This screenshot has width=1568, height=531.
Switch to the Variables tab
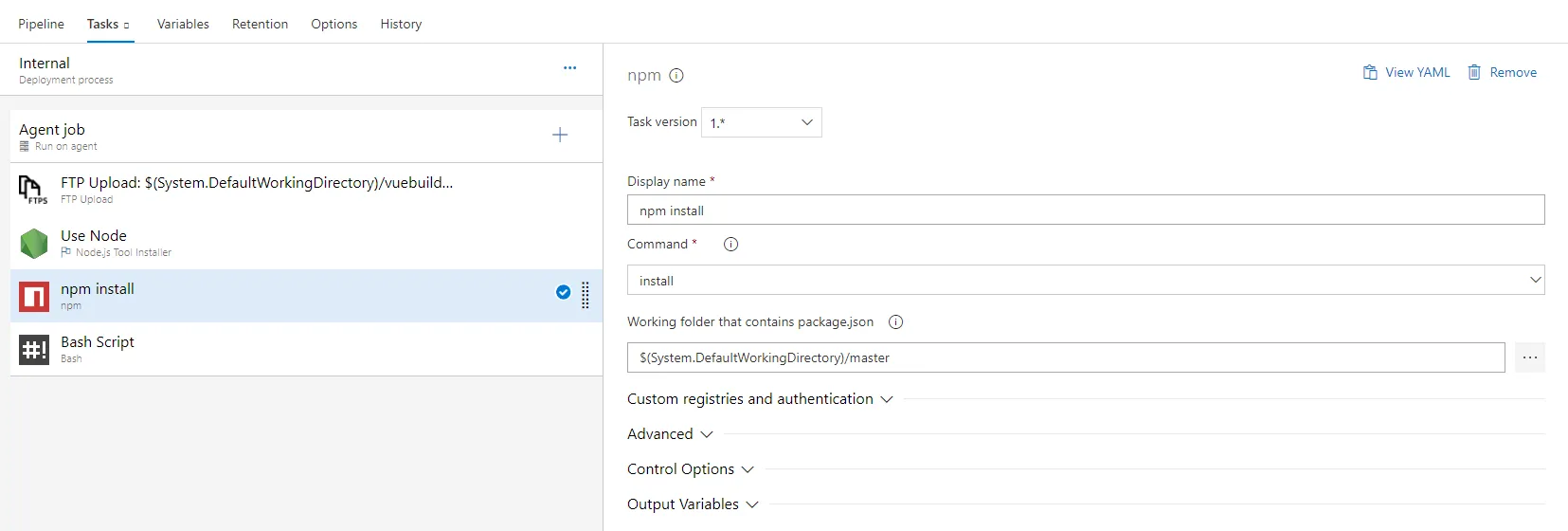coord(183,24)
